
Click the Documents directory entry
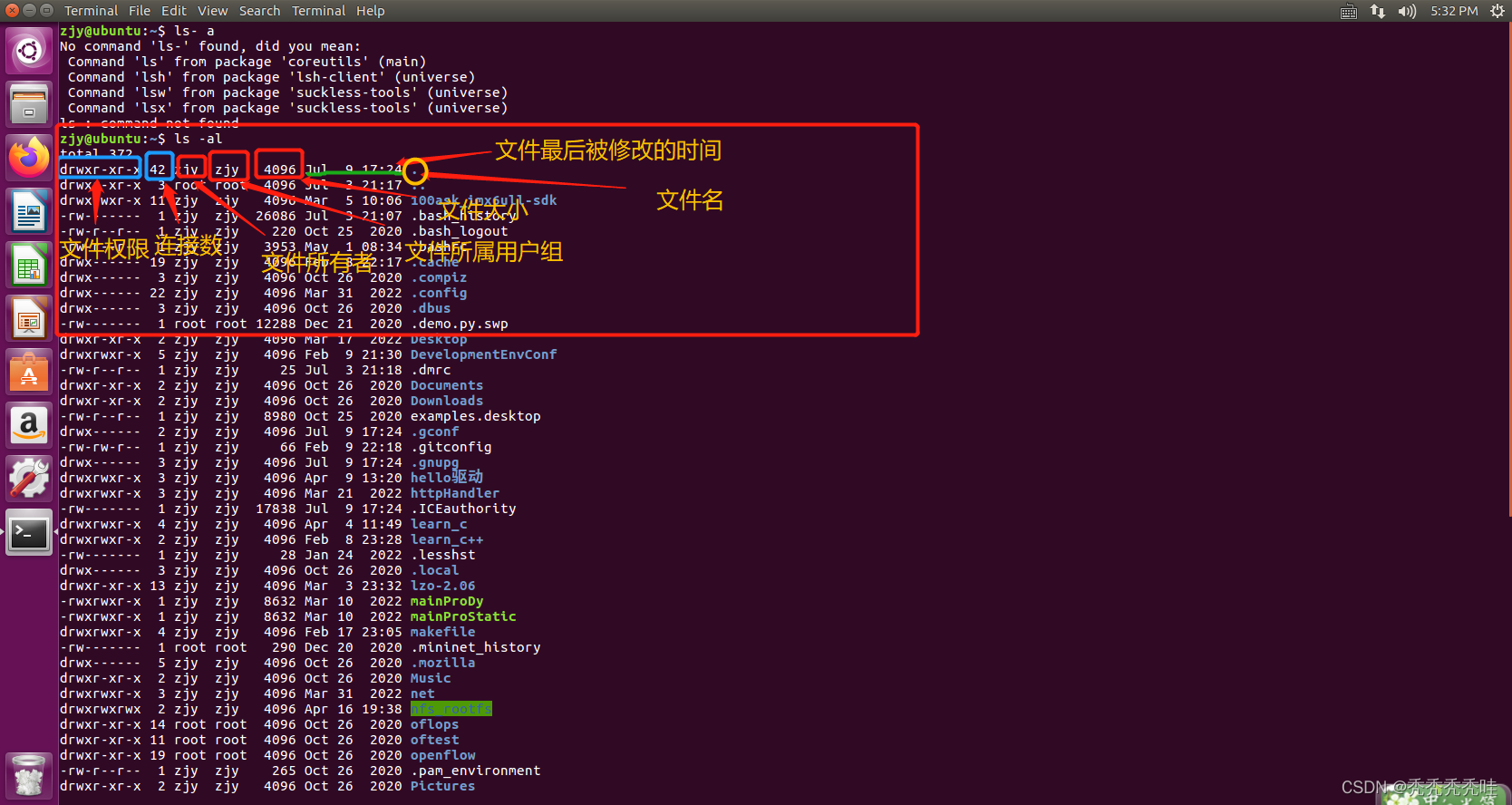[447, 385]
